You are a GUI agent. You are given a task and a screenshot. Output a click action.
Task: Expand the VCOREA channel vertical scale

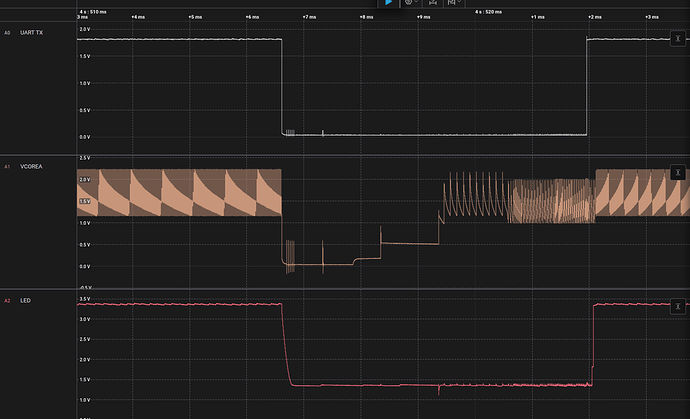click(678, 173)
